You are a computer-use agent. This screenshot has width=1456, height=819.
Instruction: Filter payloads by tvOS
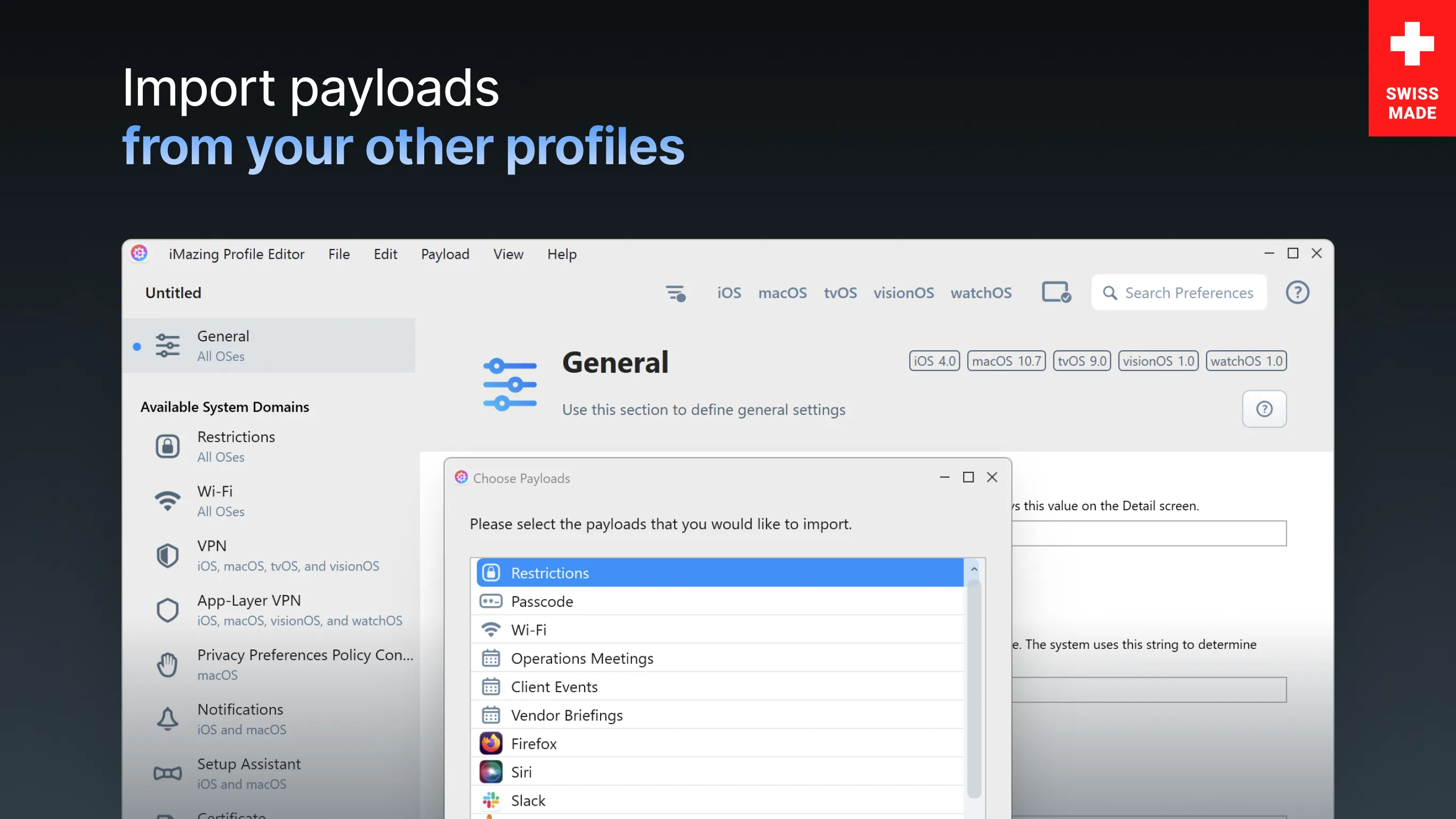(840, 292)
